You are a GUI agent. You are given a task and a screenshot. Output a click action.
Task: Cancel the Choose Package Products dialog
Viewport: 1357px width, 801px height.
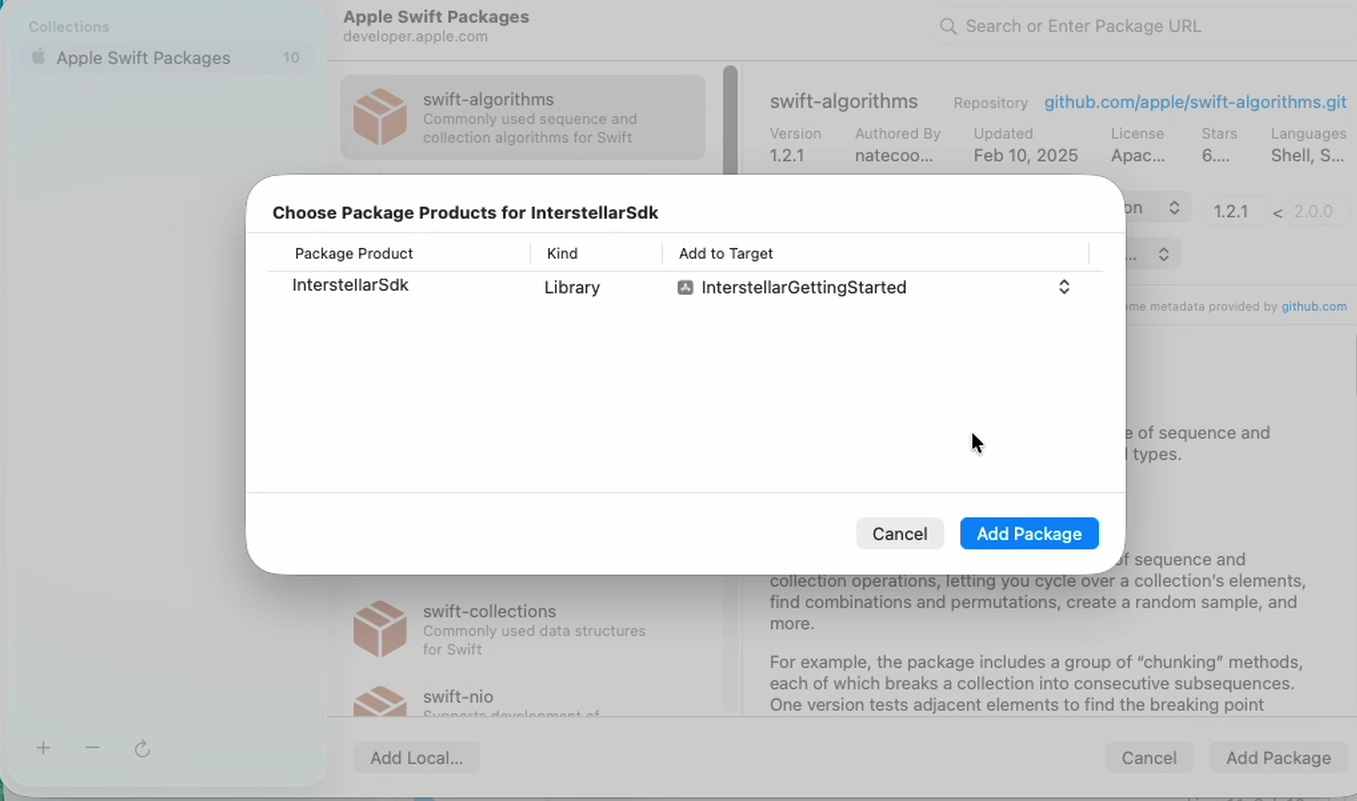(x=899, y=533)
